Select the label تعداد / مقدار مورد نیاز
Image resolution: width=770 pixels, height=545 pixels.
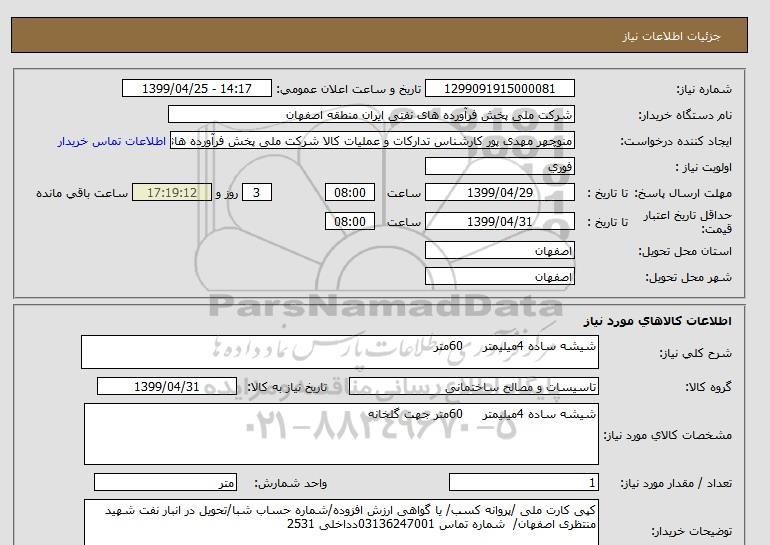(676, 483)
